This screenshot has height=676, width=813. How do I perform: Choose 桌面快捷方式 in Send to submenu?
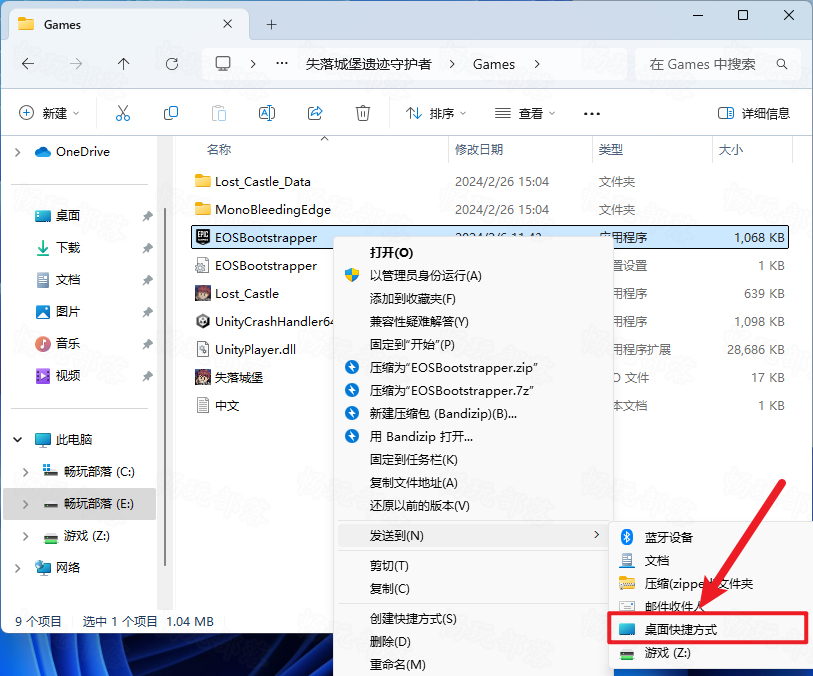[708, 629]
